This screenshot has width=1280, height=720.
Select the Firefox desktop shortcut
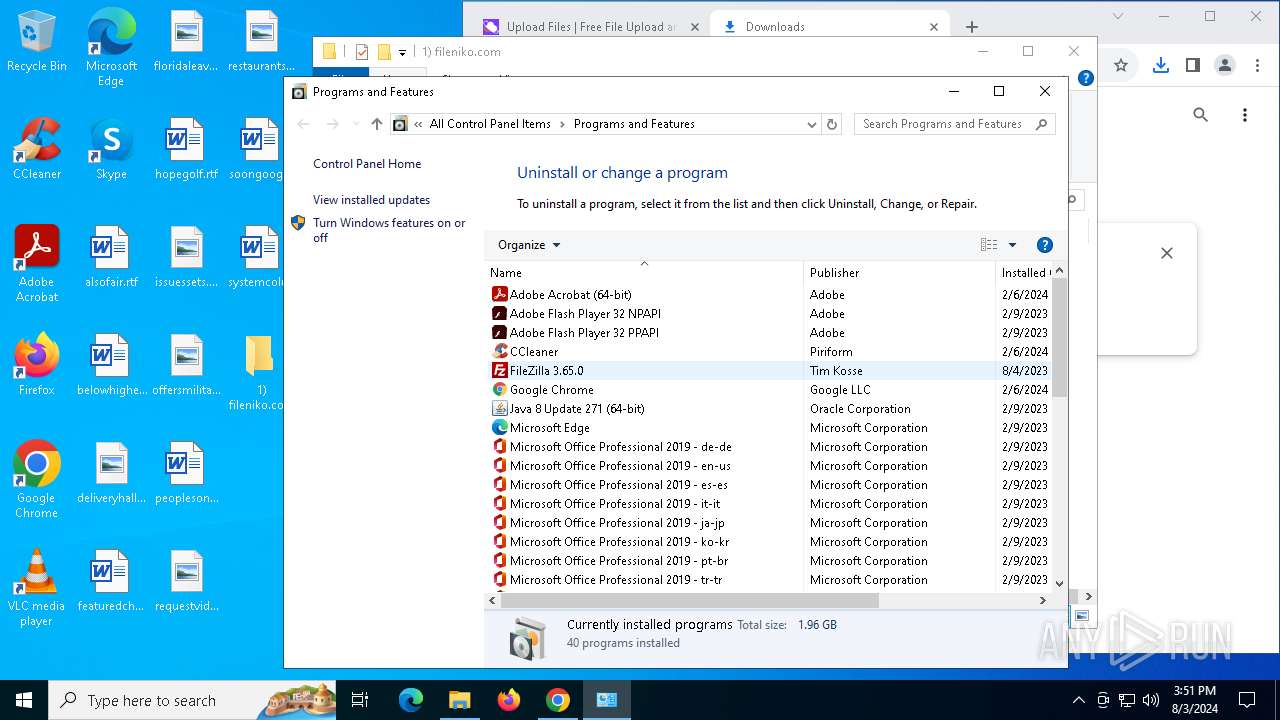click(37, 365)
